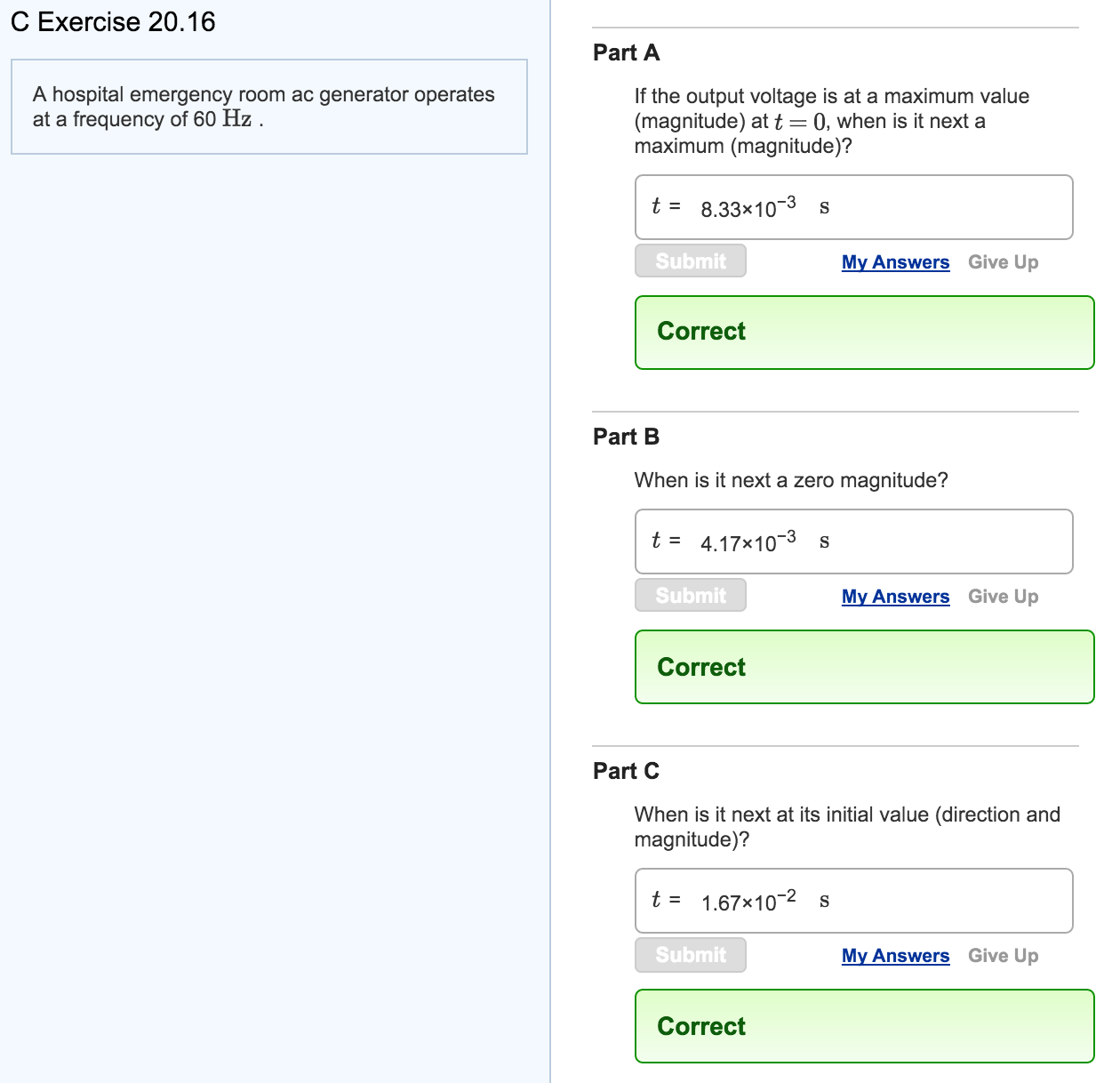Click the Exercise 20.16 title
This screenshot has height=1083, width=1120.
(114, 22)
